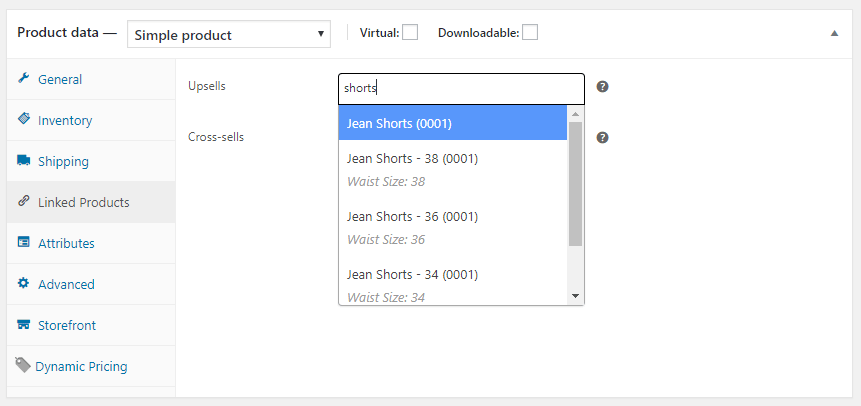Image resolution: width=861 pixels, height=406 pixels.
Task: Click the Dynamic Pricing tag icon
Action: 23,365
